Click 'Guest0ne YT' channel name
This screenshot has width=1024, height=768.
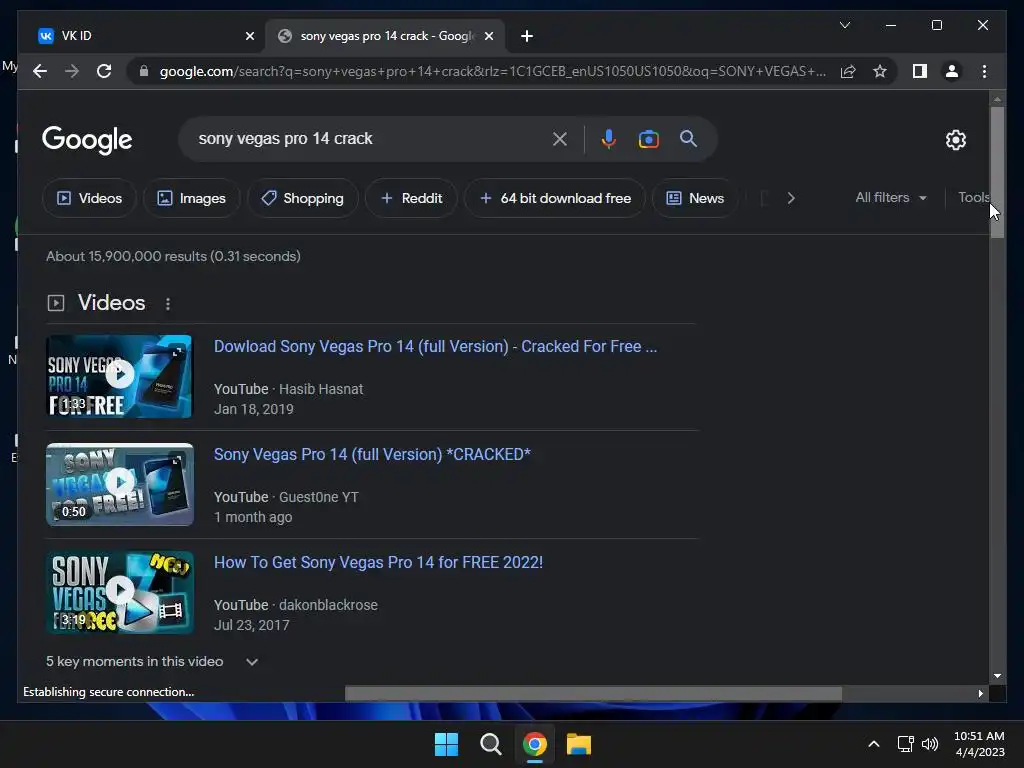click(x=319, y=497)
